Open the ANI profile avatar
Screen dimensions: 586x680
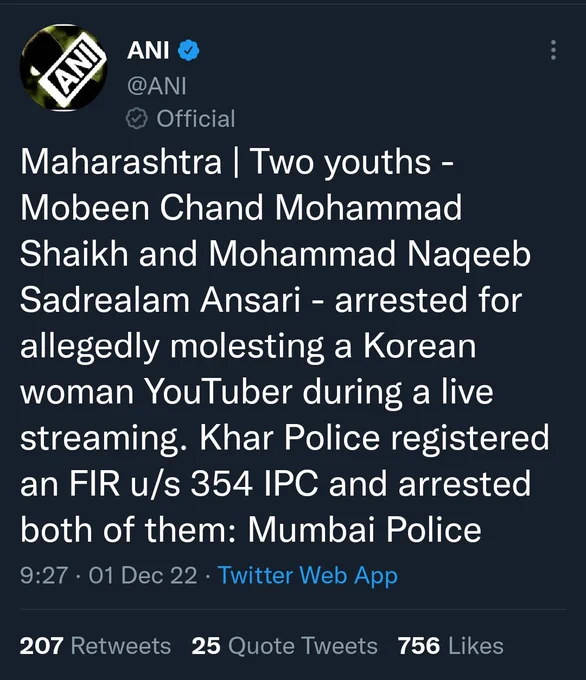(x=63, y=68)
